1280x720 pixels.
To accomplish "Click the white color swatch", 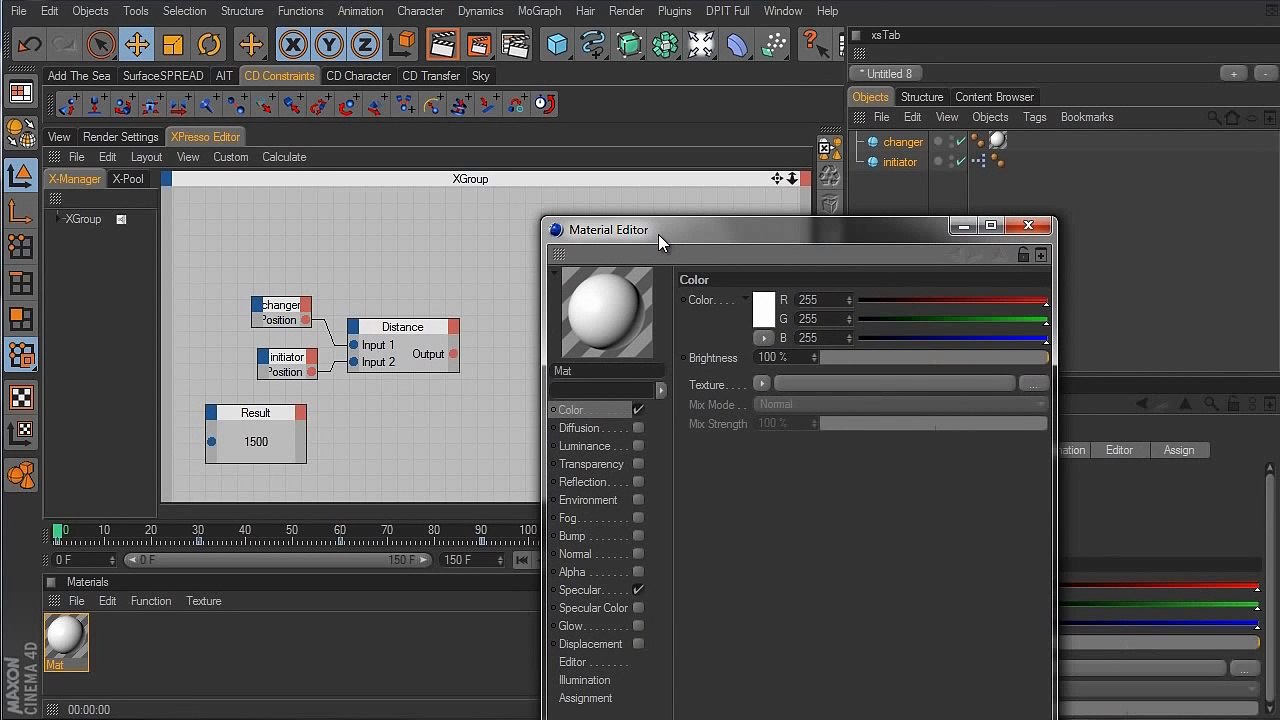I will tap(763, 309).
